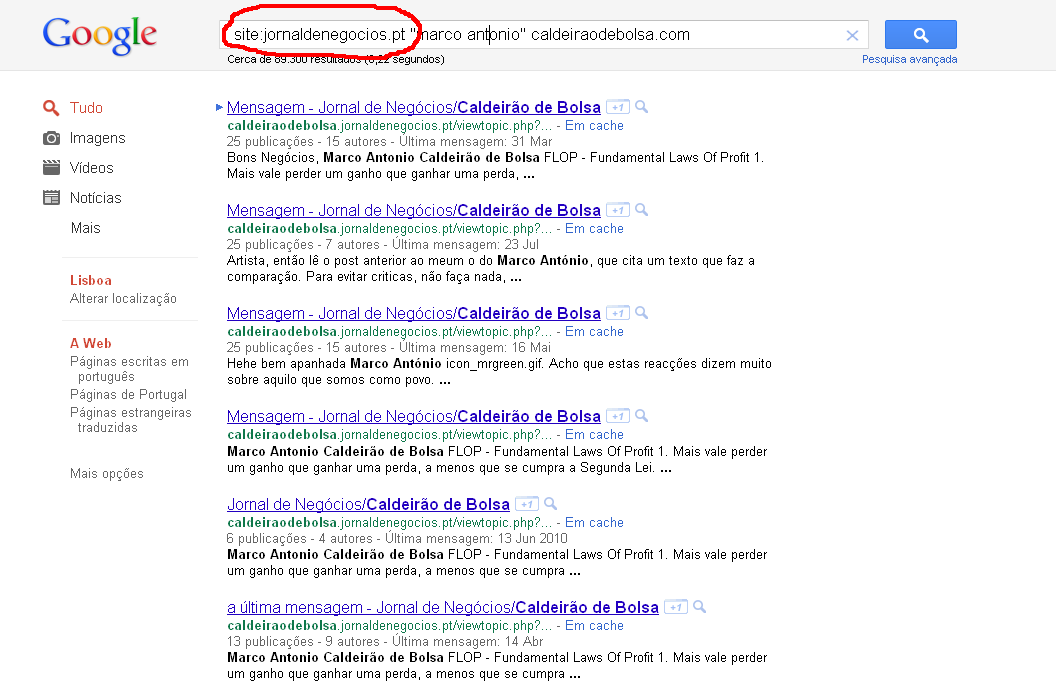Open Em cache for the 31 Mar result
This screenshot has height=687, width=1056.
click(x=594, y=126)
